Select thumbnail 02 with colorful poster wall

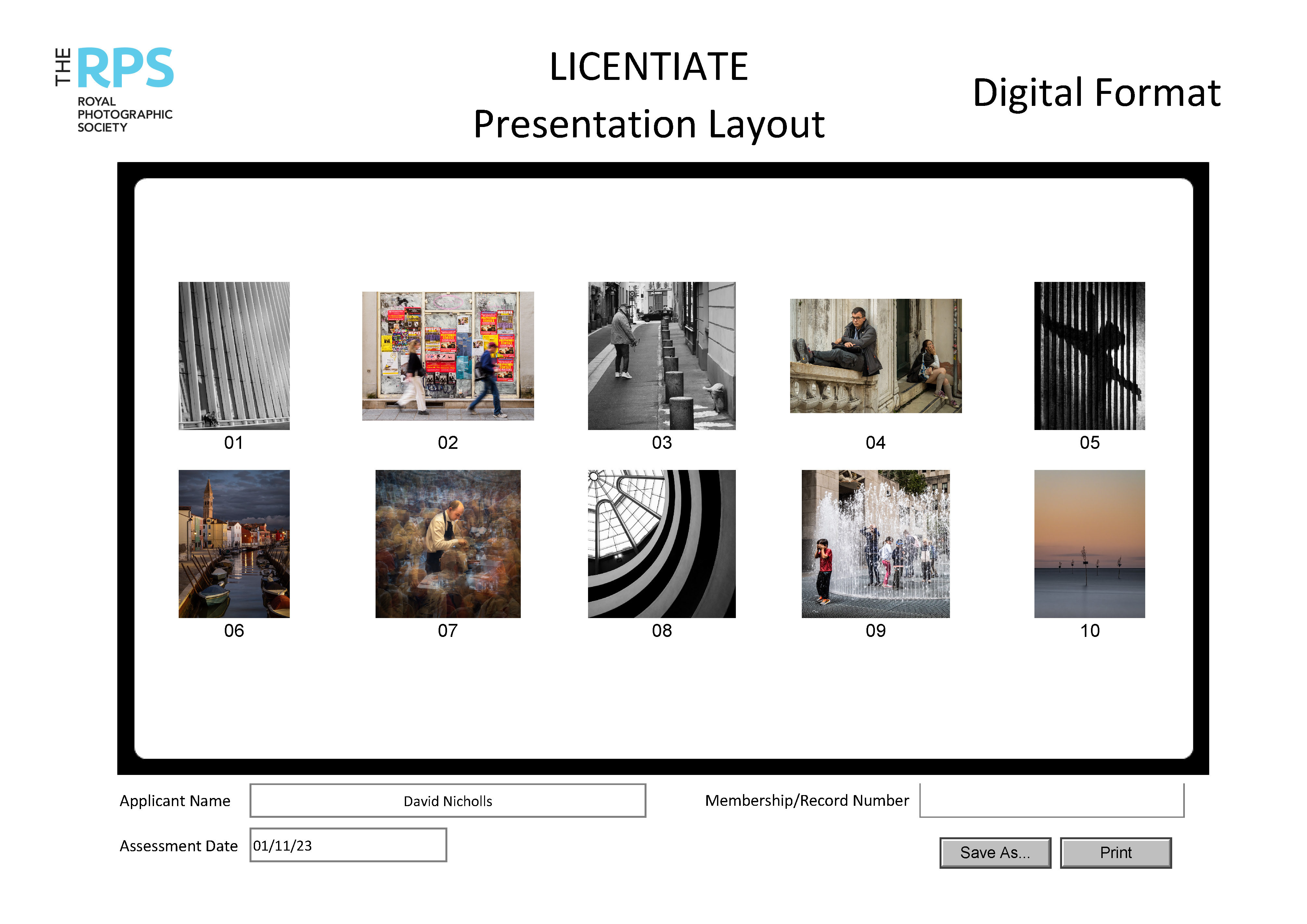point(448,356)
